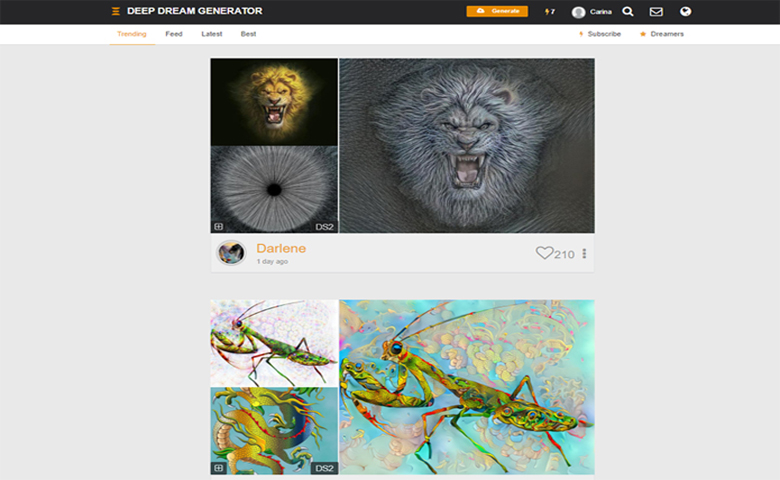Open the Subscribe link
This screenshot has height=480, width=780.
600,34
